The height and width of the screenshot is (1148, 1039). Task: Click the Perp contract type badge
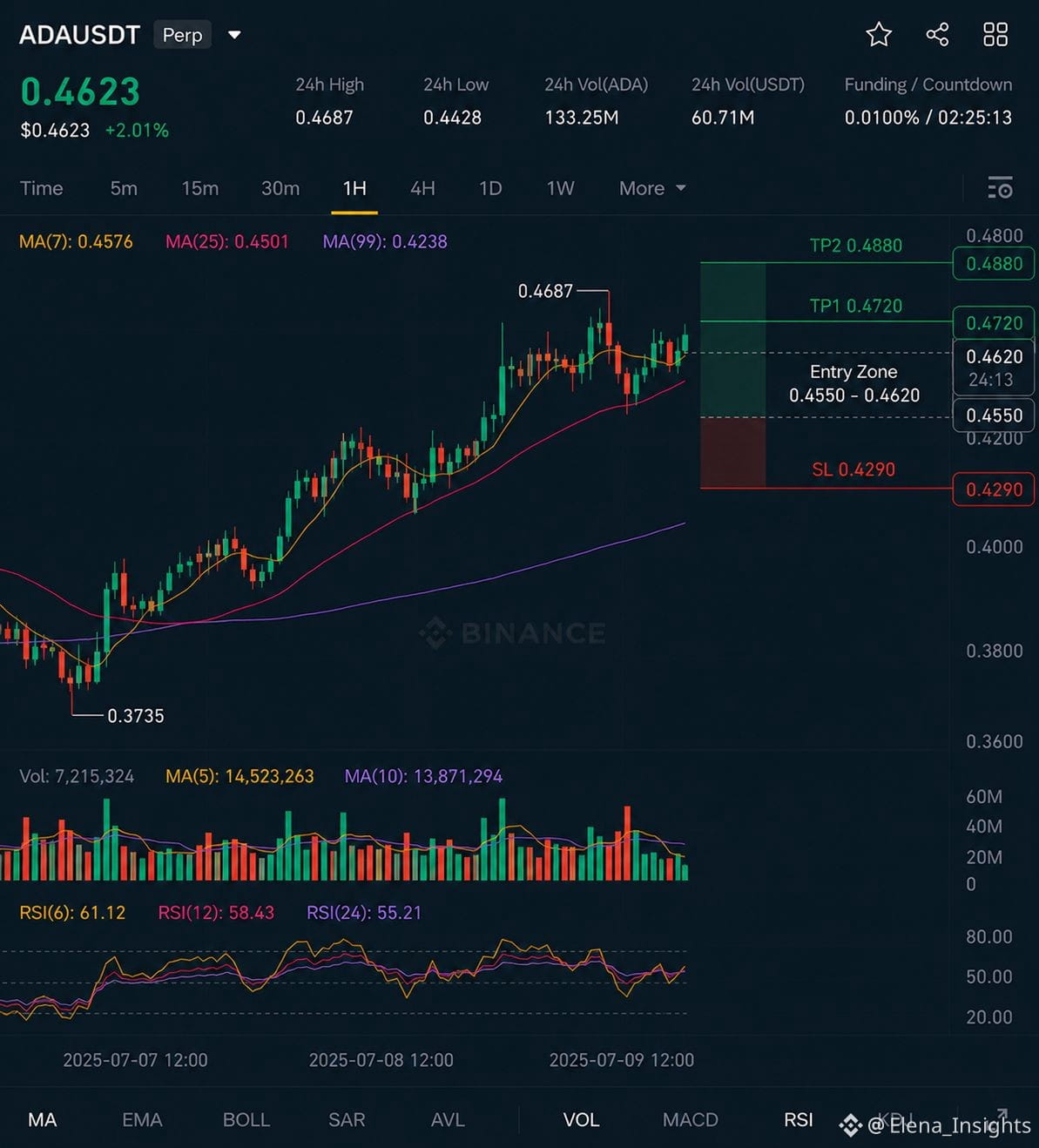click(x=183, y=35)
